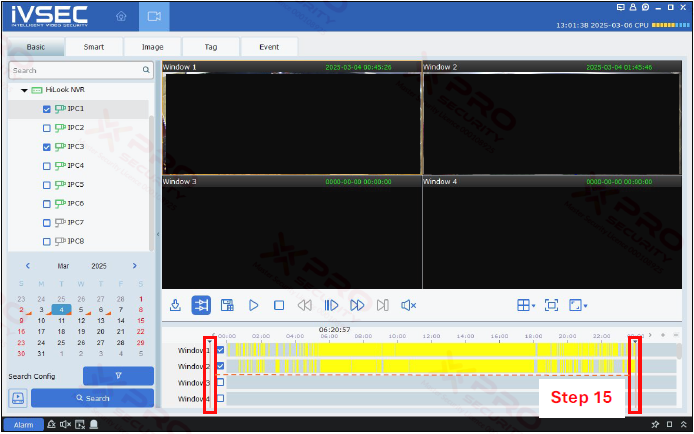Stop playback with the square button
The height and width of the screenshot is (434, 694).
click(279, 305)
